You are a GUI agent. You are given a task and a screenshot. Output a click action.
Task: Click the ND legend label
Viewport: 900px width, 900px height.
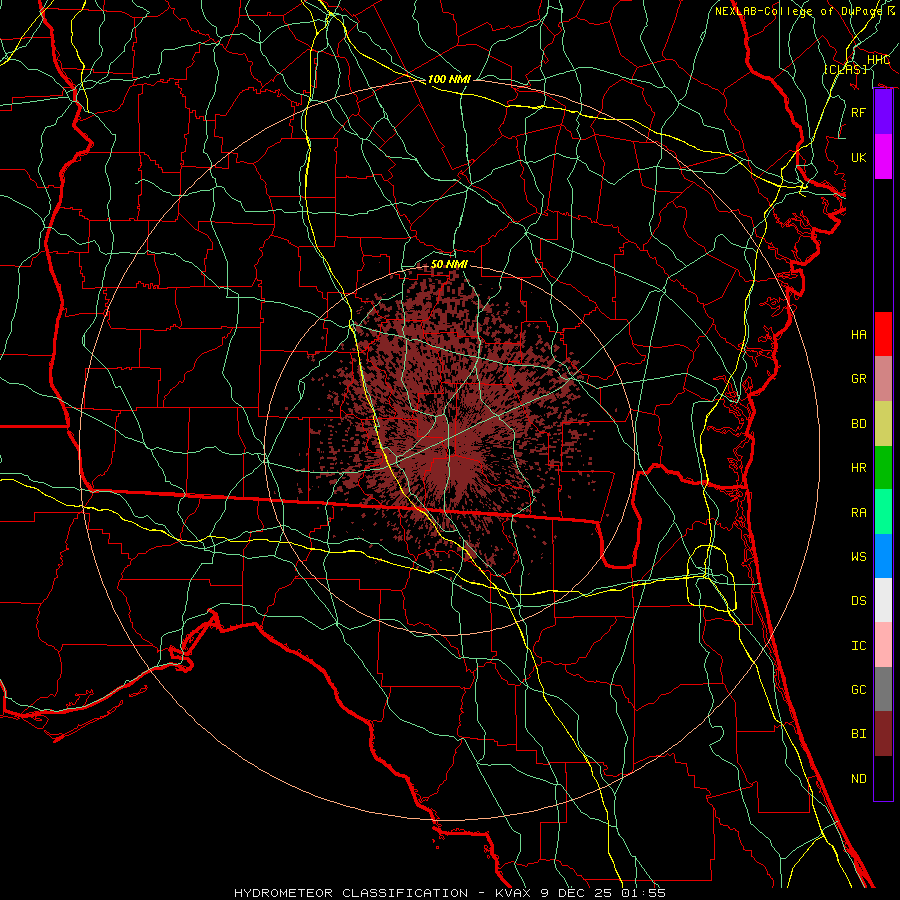click(x=859, y=779)
